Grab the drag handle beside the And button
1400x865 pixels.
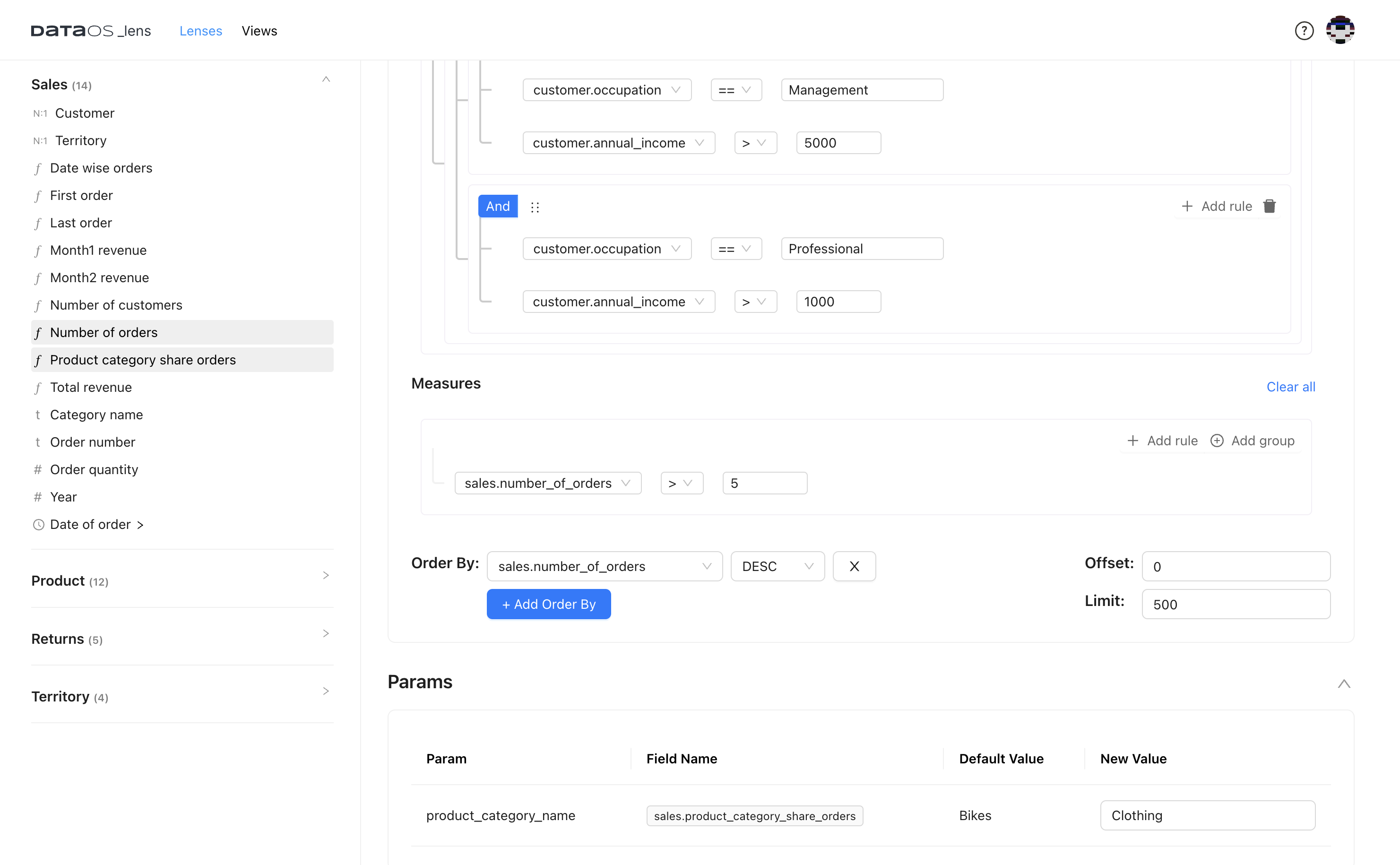[x=535, y=207]
